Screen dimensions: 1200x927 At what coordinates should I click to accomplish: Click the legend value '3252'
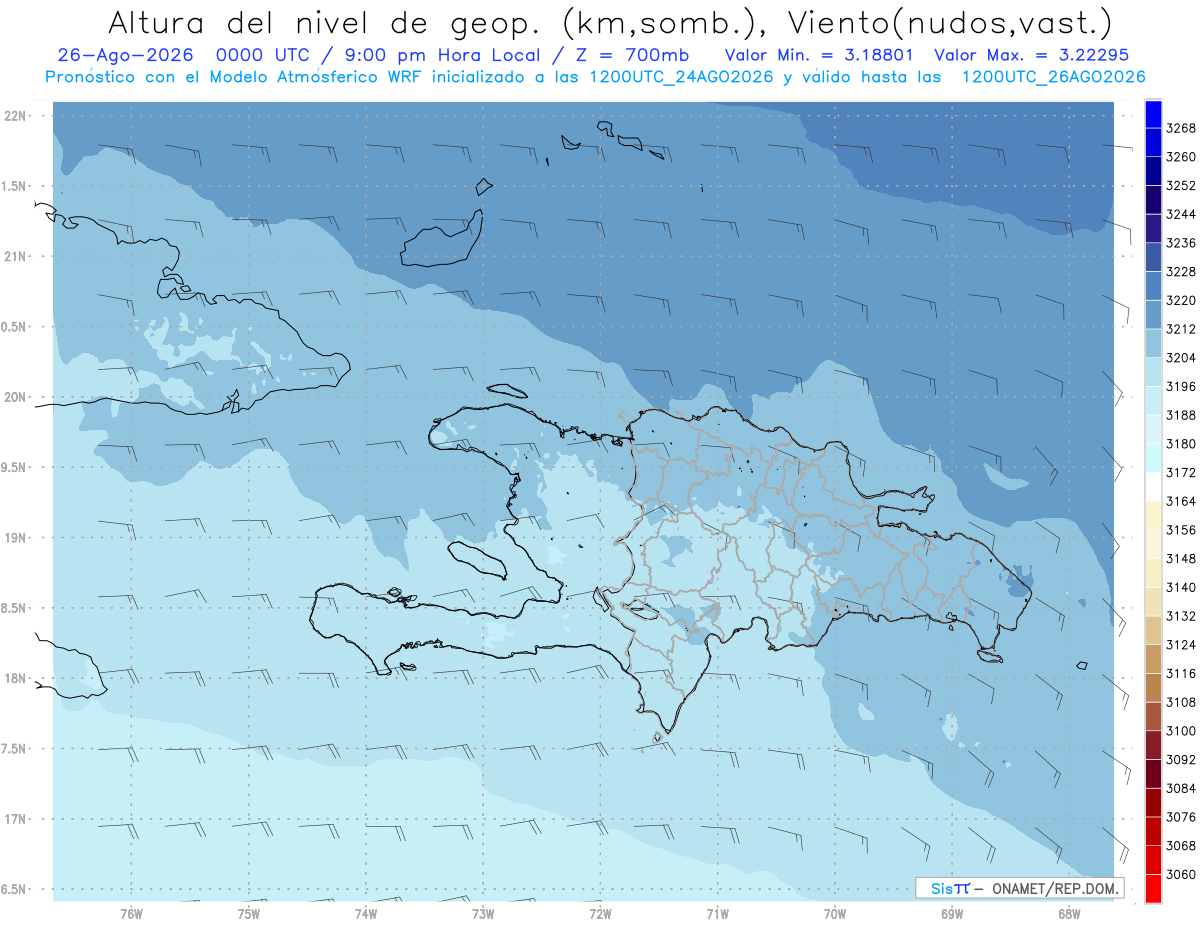[x=1181, y=186]
